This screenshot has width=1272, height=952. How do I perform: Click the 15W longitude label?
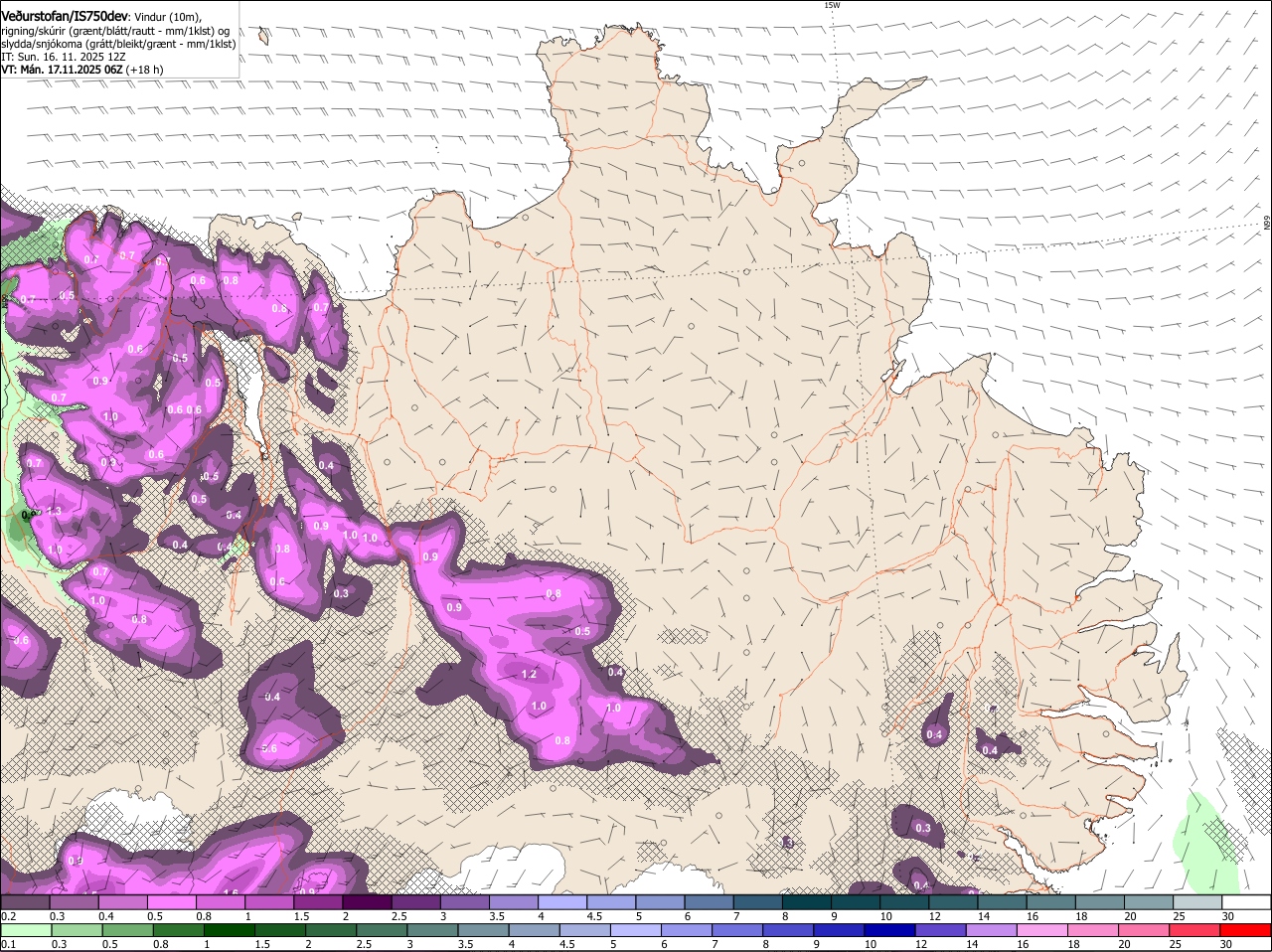[832, 5]
